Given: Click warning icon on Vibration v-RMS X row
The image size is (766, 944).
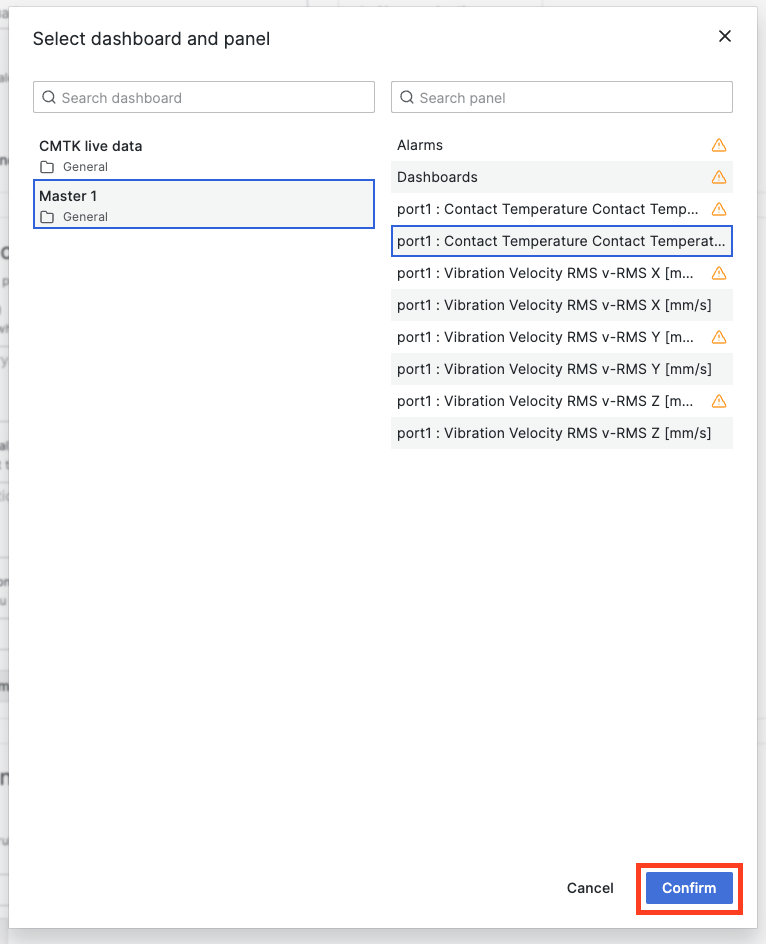Looking at the screenshot, I should [718, 273].
